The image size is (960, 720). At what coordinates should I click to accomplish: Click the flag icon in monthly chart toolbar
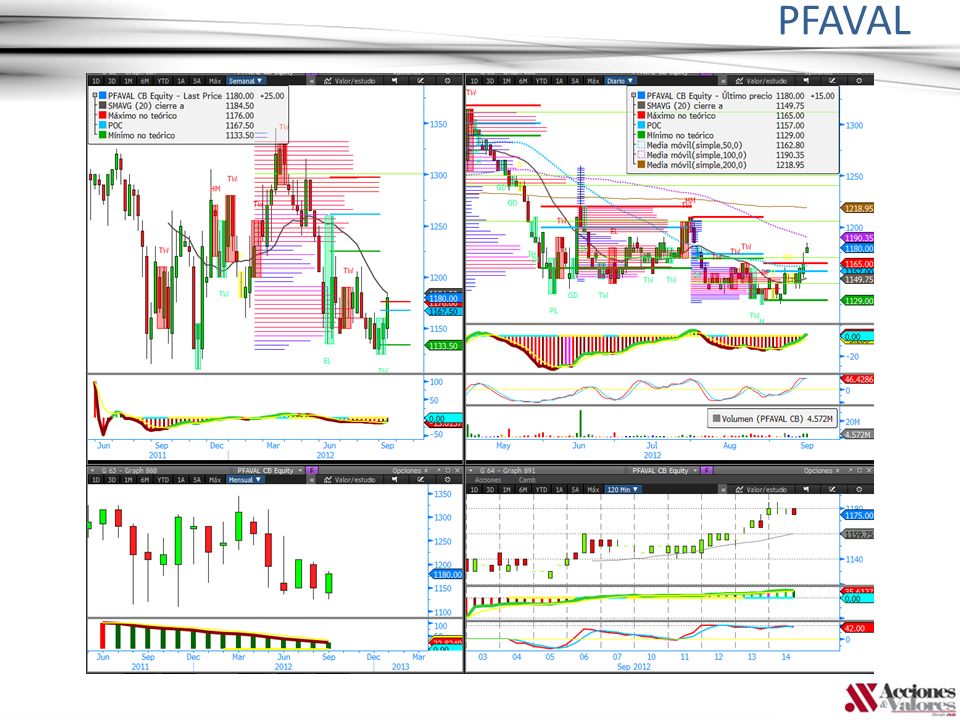pos(394,479)
